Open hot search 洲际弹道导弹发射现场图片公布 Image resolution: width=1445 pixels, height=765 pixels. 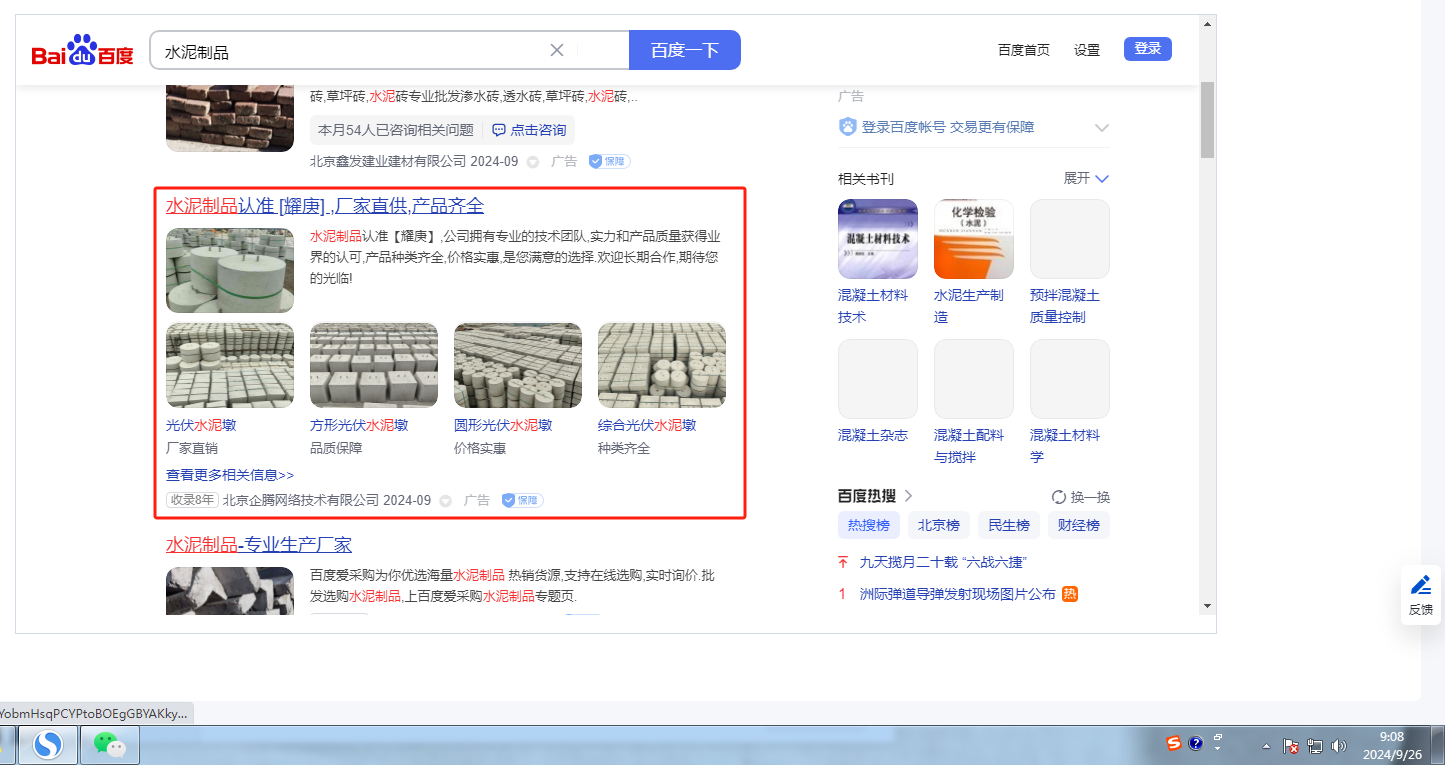pyautogui.click(x=958, y=594)
